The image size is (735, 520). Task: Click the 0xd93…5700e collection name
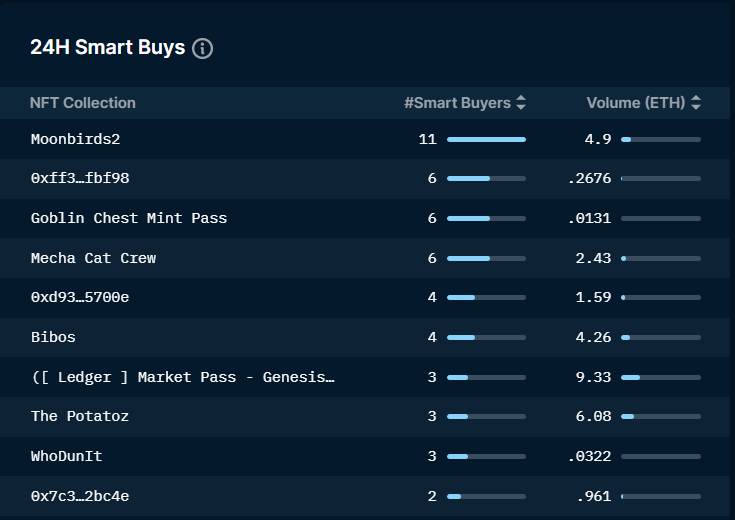(80, 297)
